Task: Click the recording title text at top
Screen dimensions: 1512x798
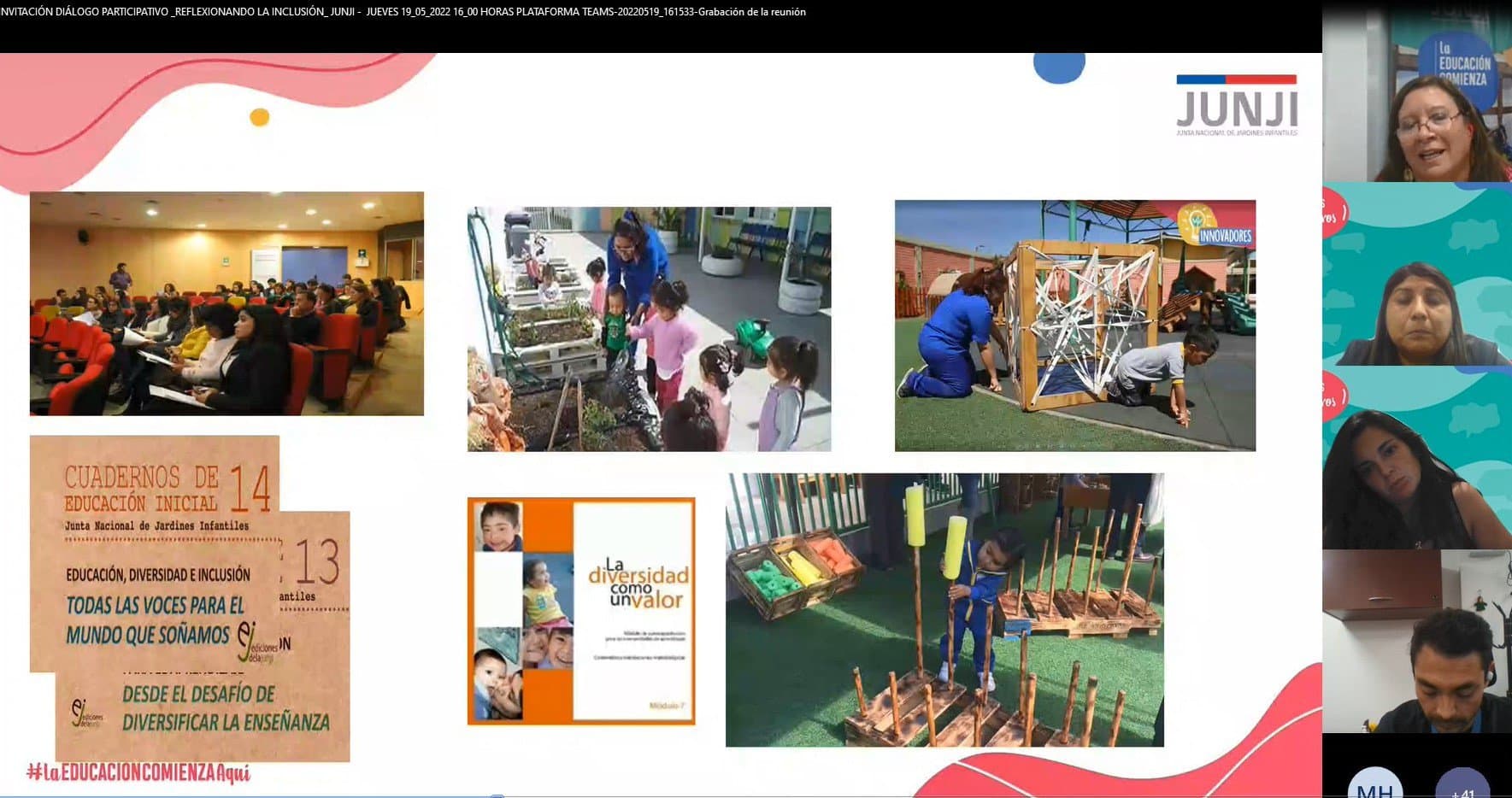Action: click(x=403, y=12)
